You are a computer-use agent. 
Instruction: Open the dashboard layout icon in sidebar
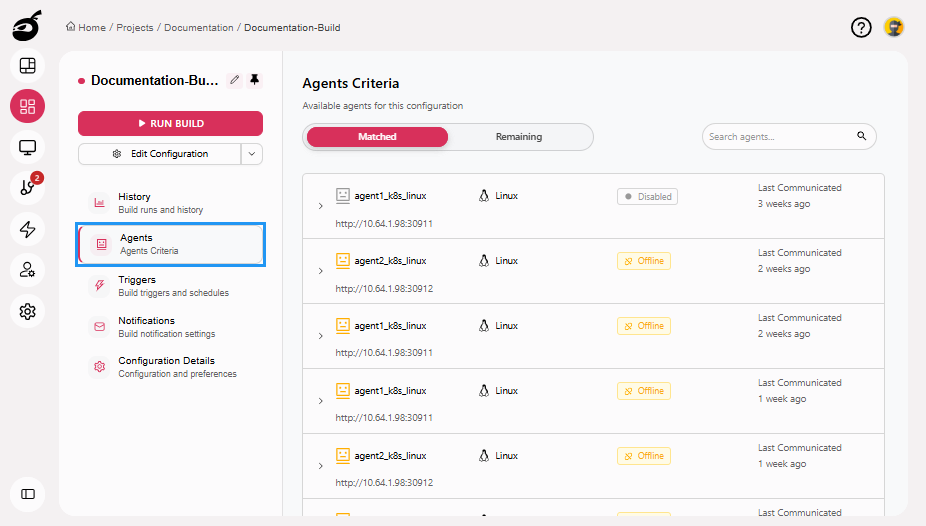pos(27,66)
